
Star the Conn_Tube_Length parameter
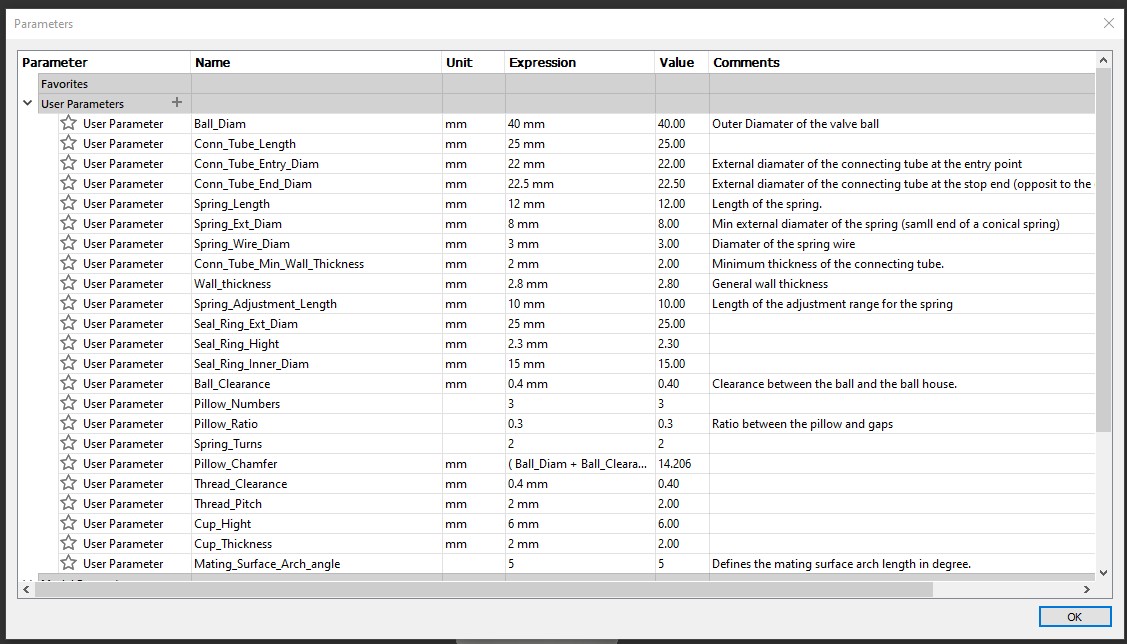pyautogui.click(x=68, y=143)
